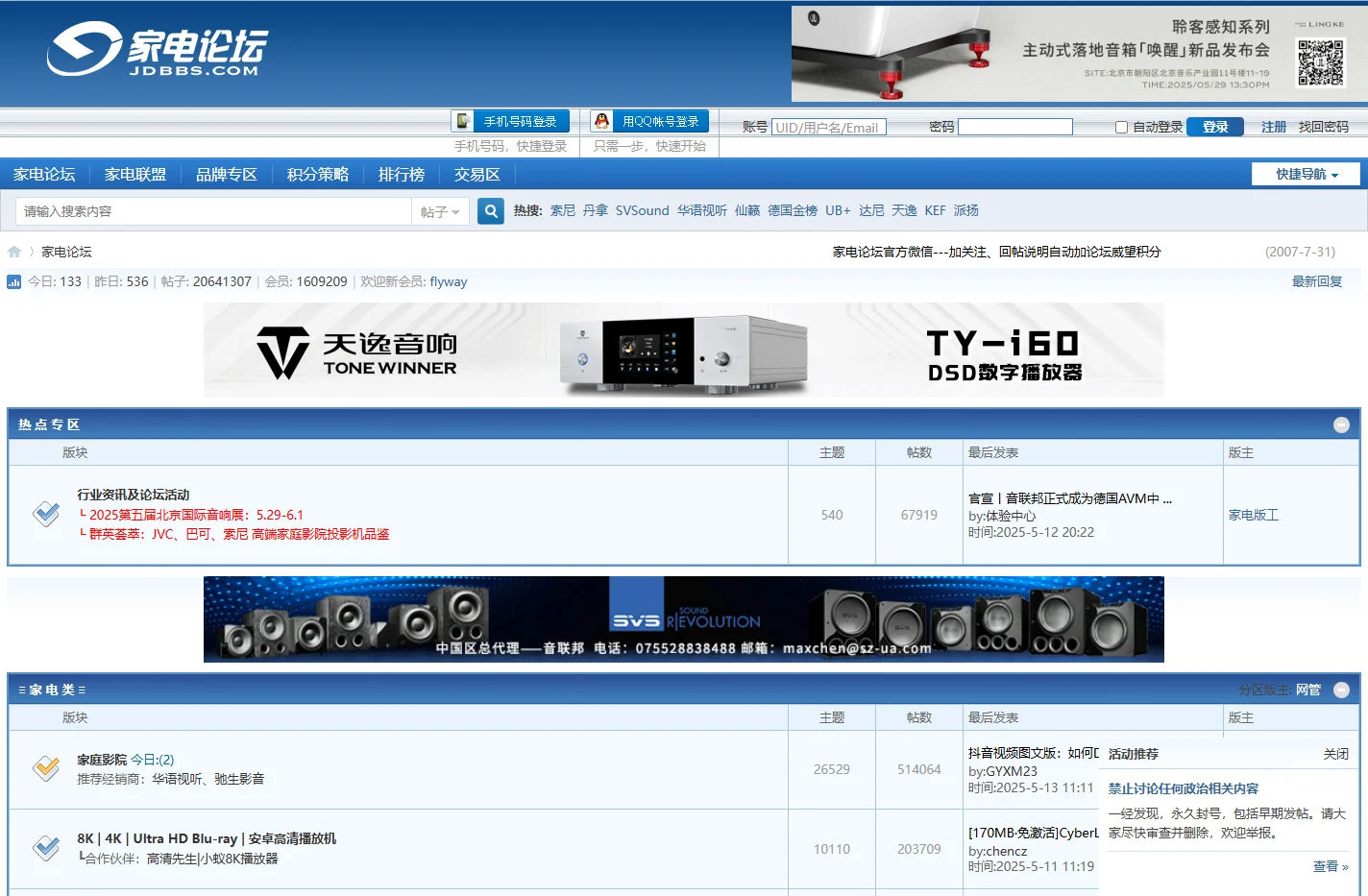Click the 最新回复 link
The width and height of the screenshot is (1368, 896).
click(1317, 281)
